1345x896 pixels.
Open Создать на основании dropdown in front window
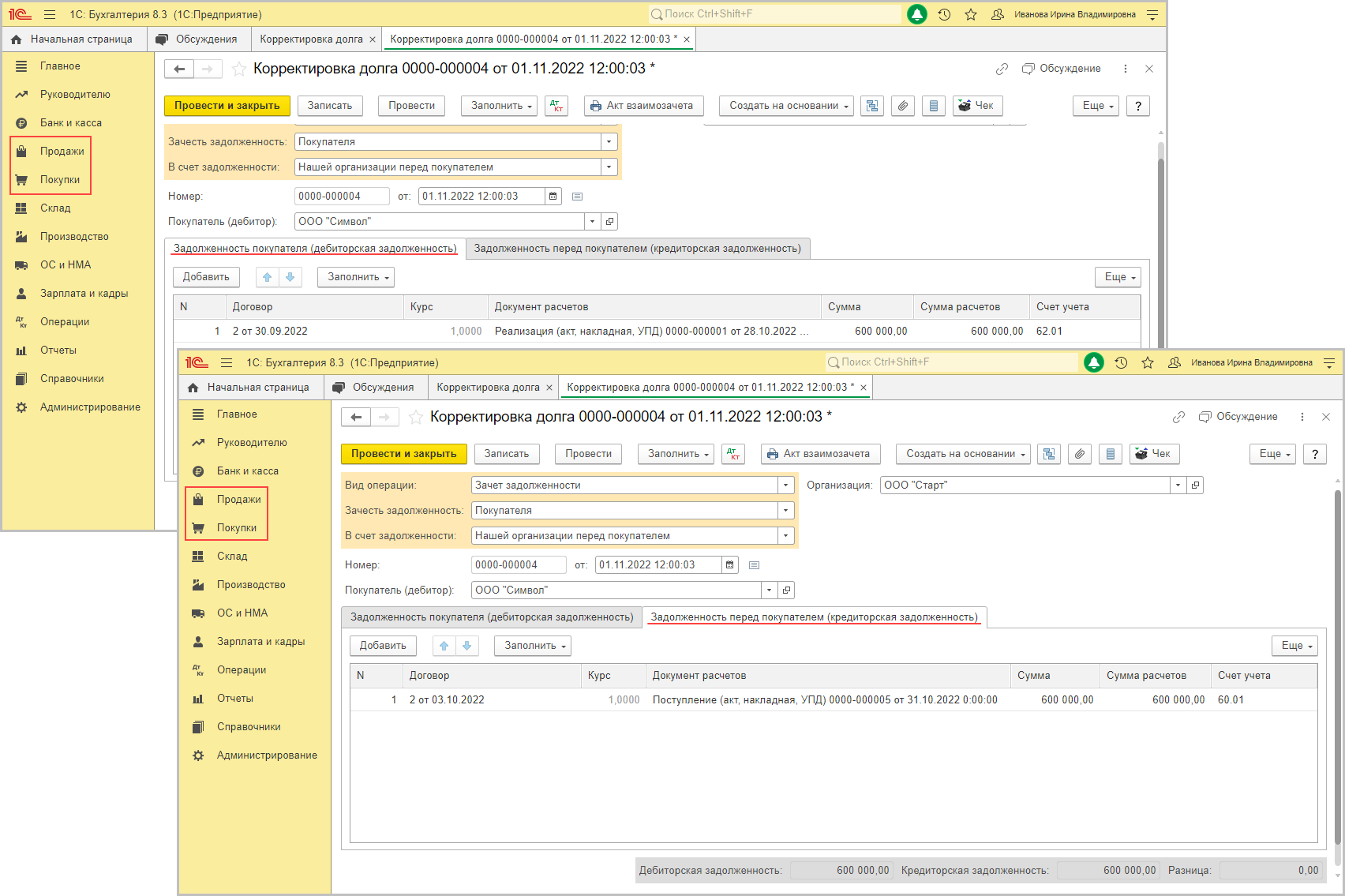[963, 454]
